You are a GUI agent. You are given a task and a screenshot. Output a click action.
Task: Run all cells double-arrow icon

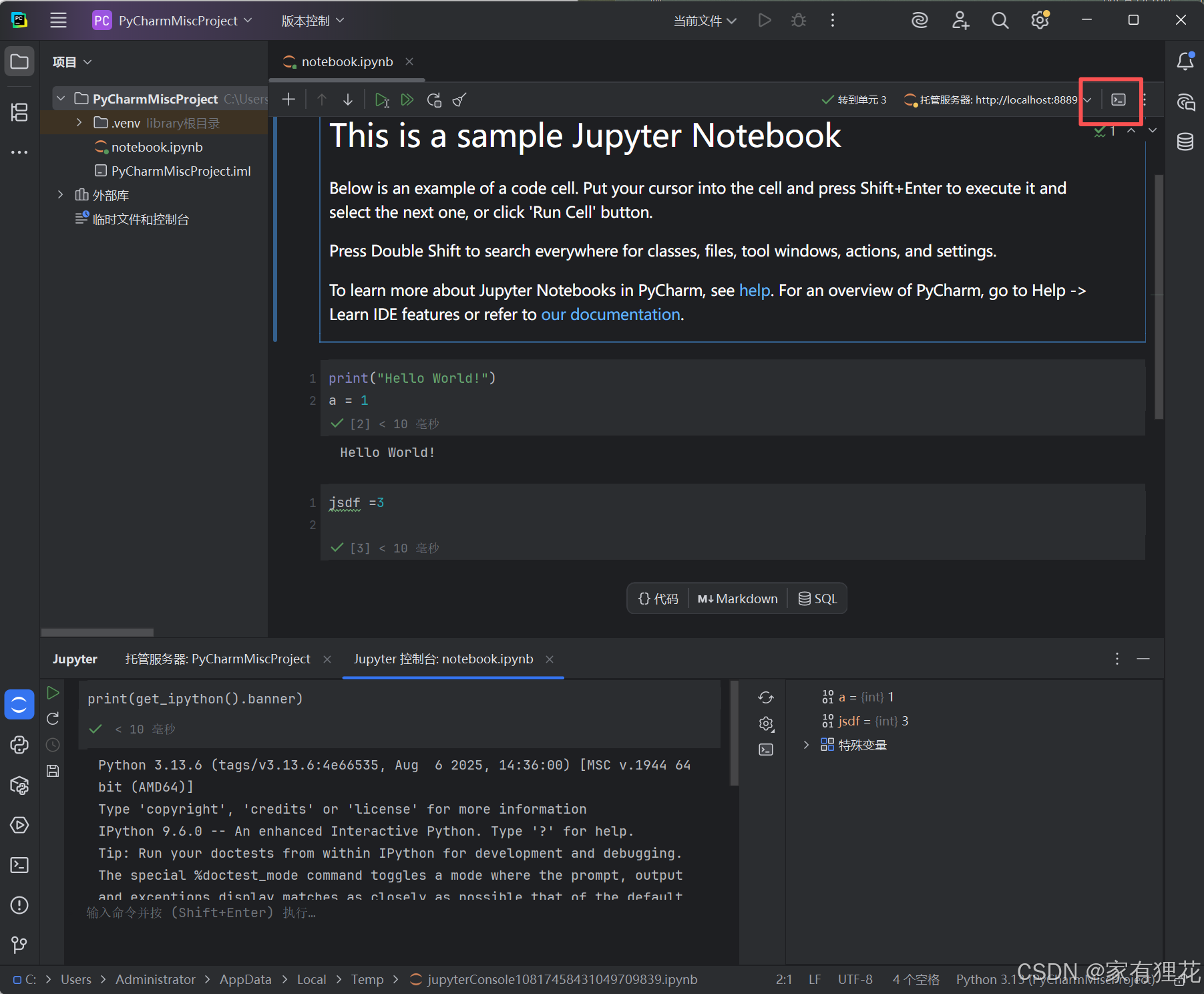(x=407, y=100)
